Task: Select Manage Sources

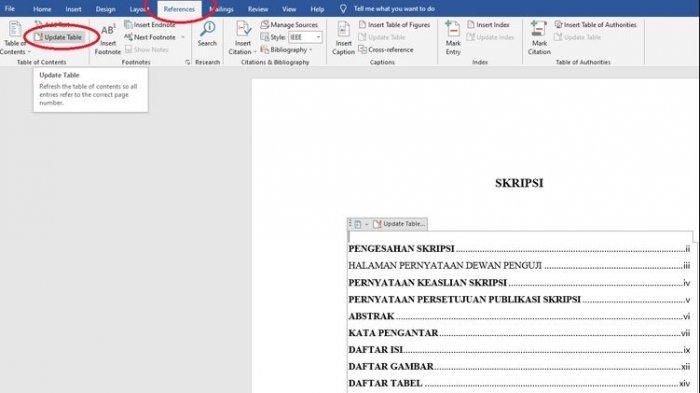Action: pyautogui.click(x=289, y=25)
